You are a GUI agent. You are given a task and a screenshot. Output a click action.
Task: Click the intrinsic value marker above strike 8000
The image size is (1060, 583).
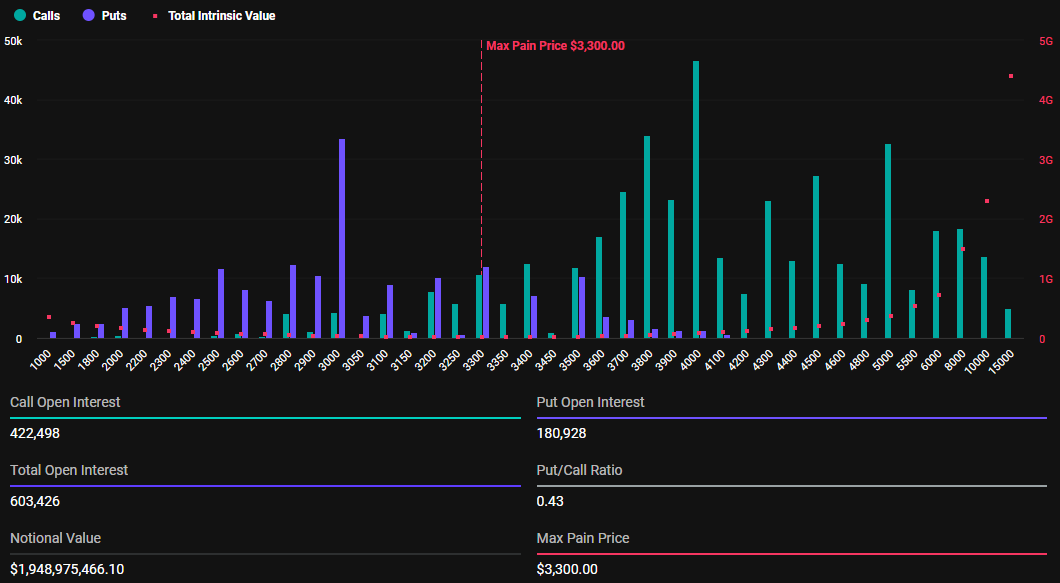click(963, 249)
